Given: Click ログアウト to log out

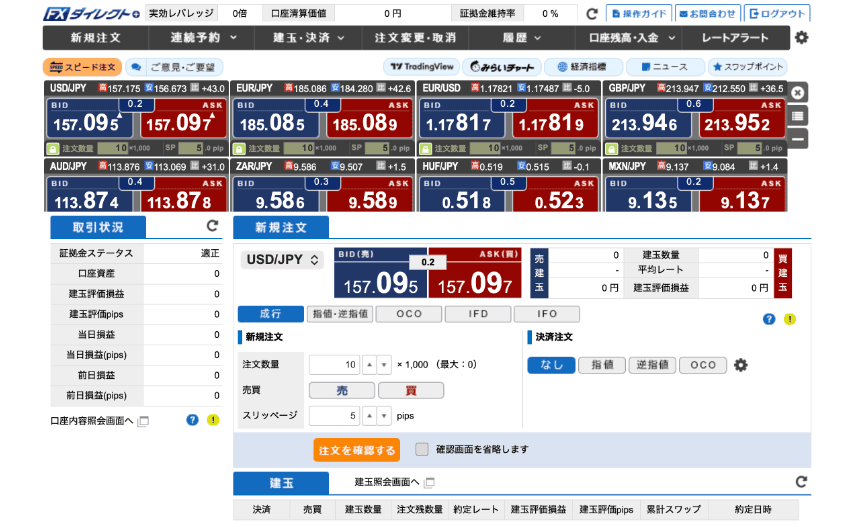Looking at the screenshot, I should [x=777, y=14].
